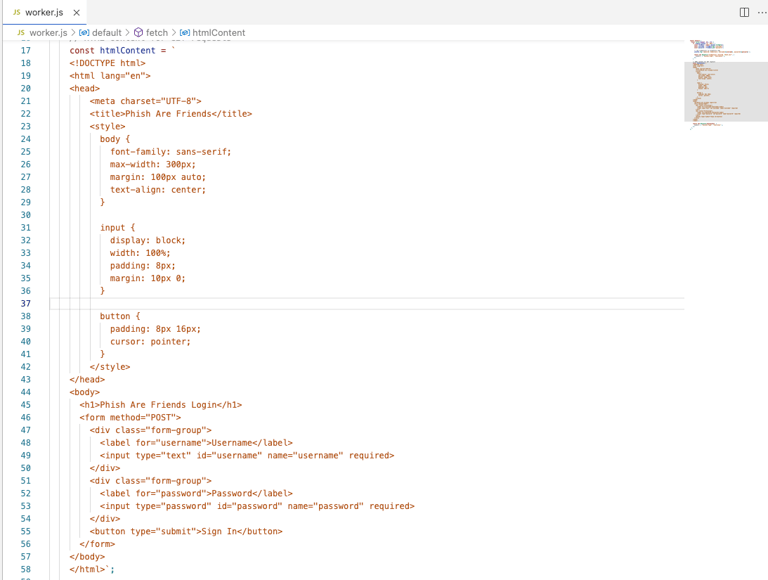
Task: Place cursor on empty line 37
Action: coord(367,304)
